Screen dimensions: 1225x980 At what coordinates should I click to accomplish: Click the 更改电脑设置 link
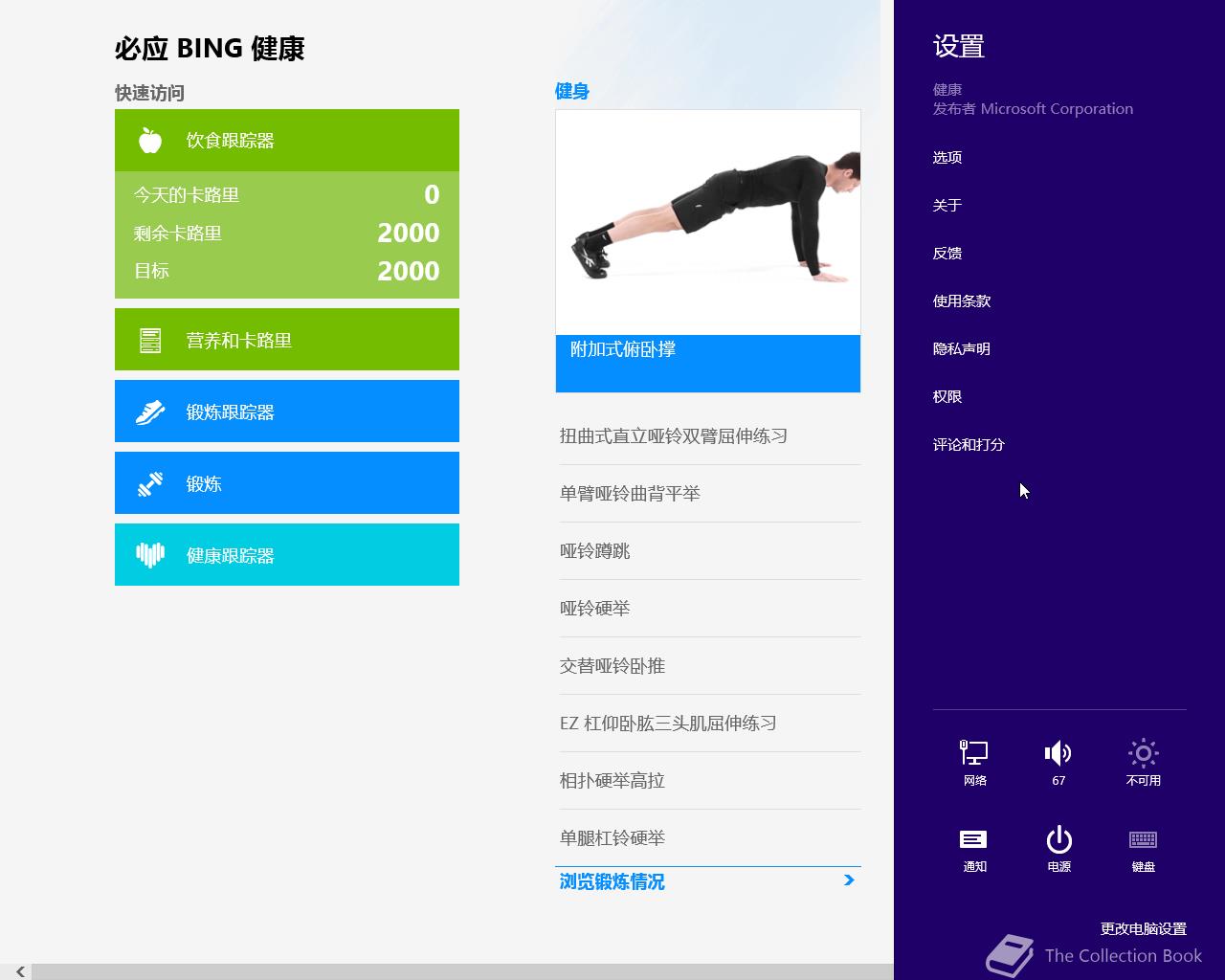click(1143, 929)
